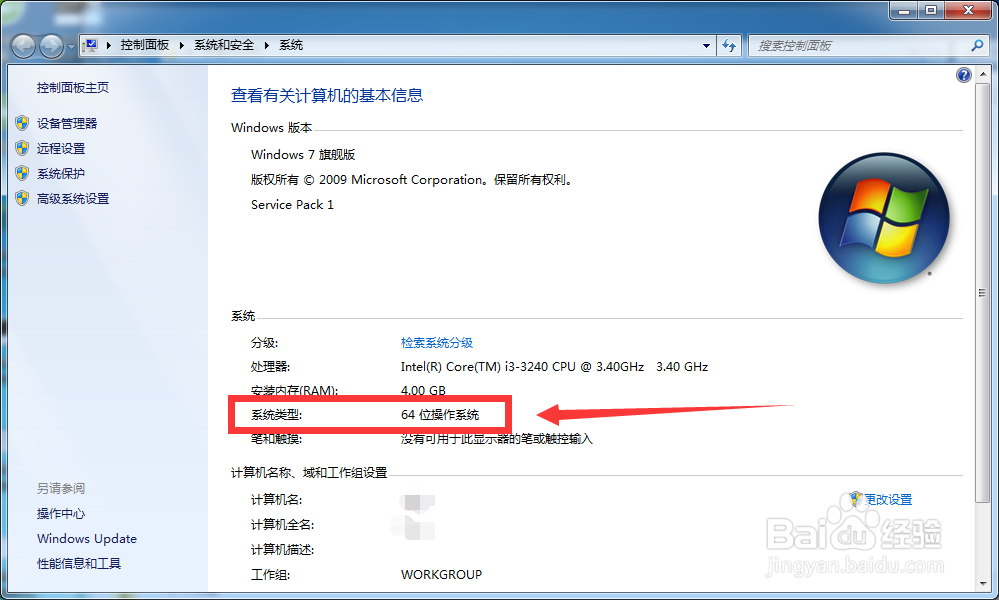The image size is (999, 600).
Task: Select the 4.00 GB memory value
Action: (423, 390)
